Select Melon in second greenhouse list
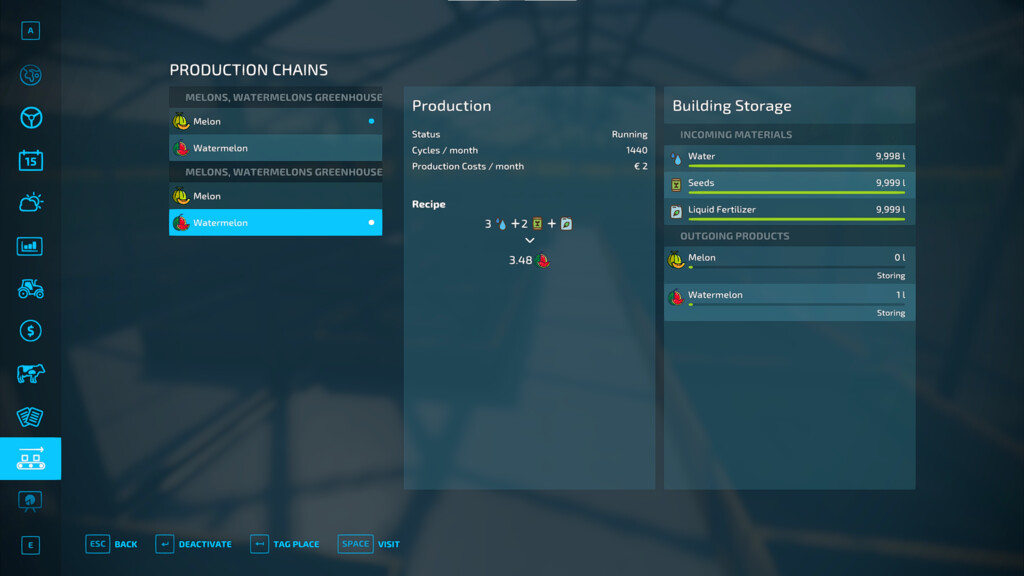The width and height of the screenshot is (1024, 576). point(276,196)
